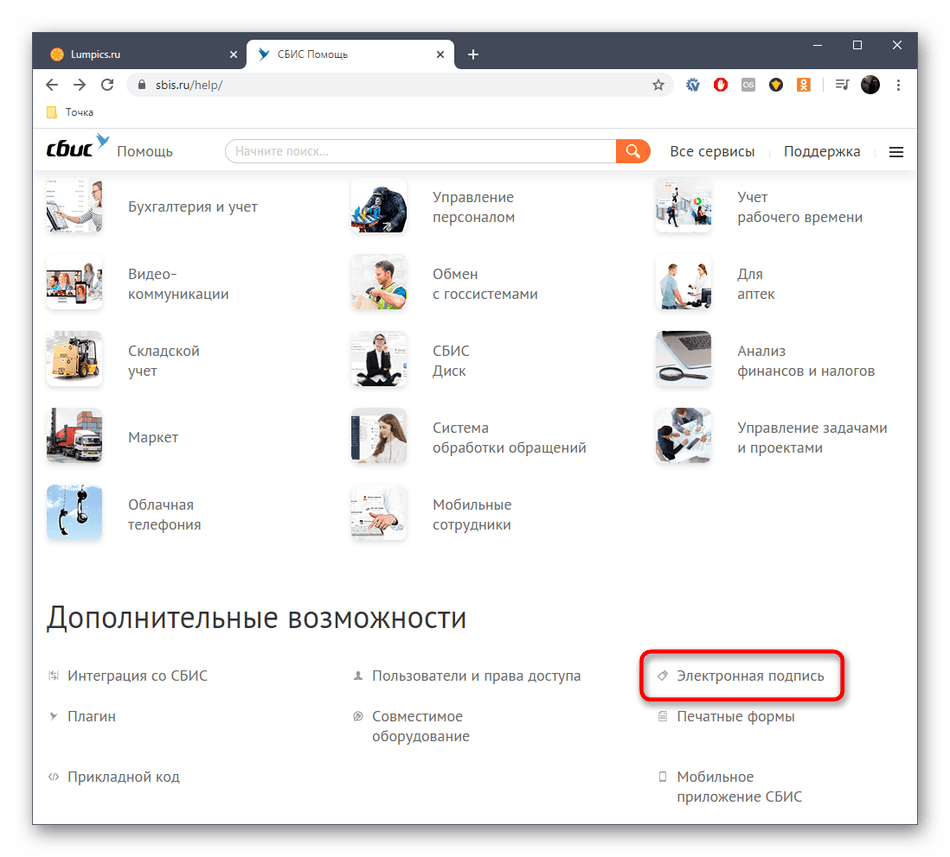Open the Все сервисы menu item
The height and width of the screenshot is (857, 950).
coord(712,151)
